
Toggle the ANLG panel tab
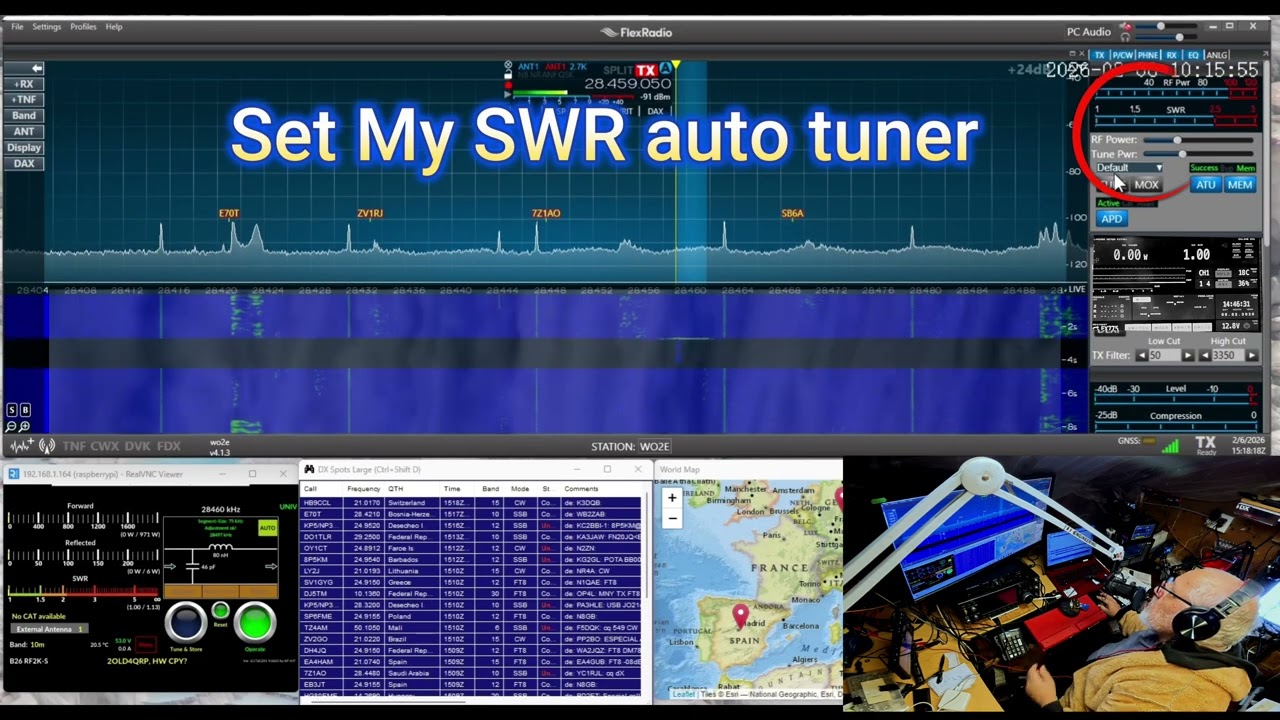pos(1217,55)
